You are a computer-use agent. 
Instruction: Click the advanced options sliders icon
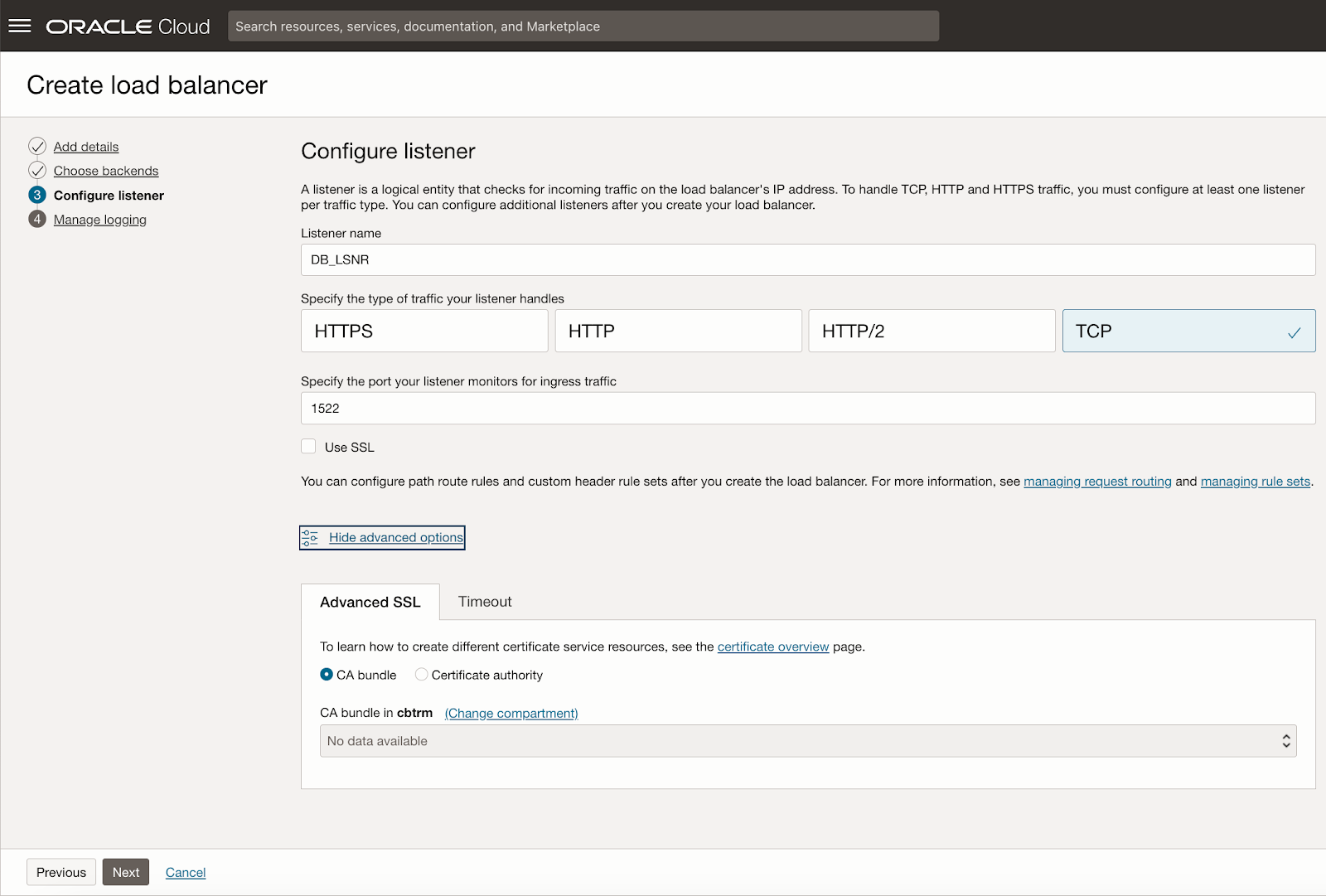point(310,538)
